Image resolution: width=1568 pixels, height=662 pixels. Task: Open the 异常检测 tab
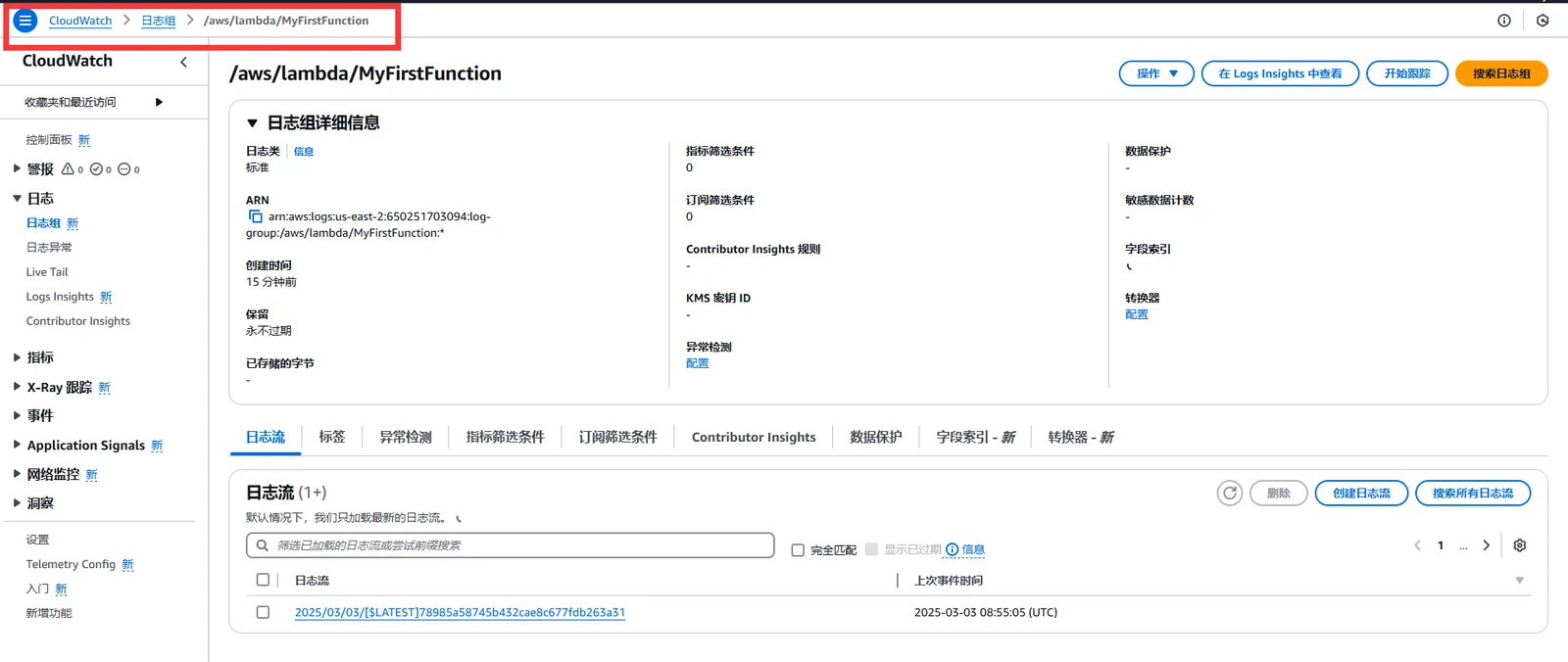pyautogui.click(x=406, y=437)
